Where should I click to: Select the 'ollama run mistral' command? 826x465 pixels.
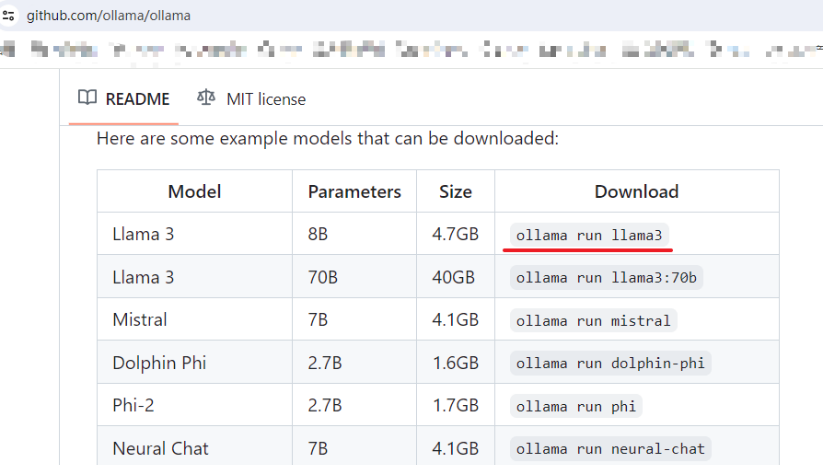click(593, 321)
